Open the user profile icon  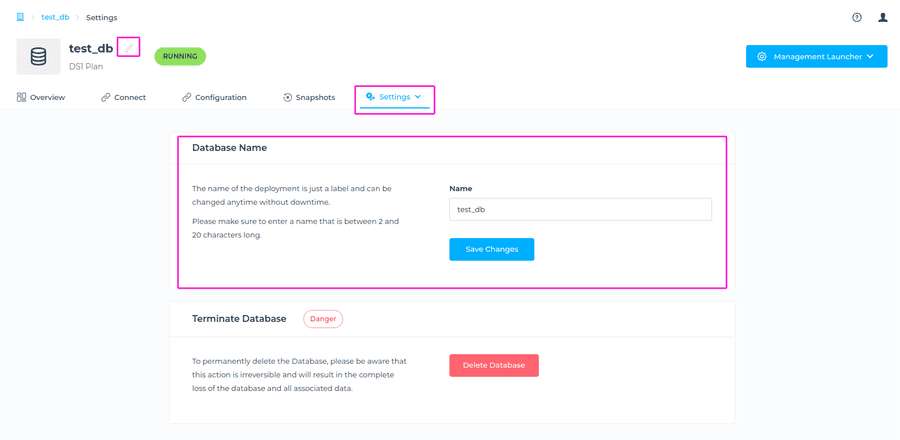point(883,17)
